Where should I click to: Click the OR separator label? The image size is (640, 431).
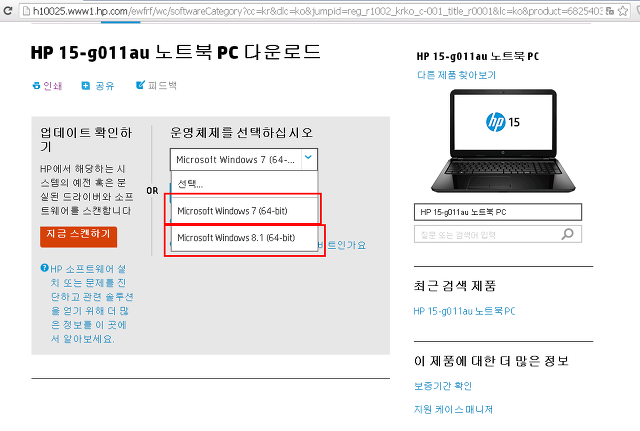[x=152, y=191]
